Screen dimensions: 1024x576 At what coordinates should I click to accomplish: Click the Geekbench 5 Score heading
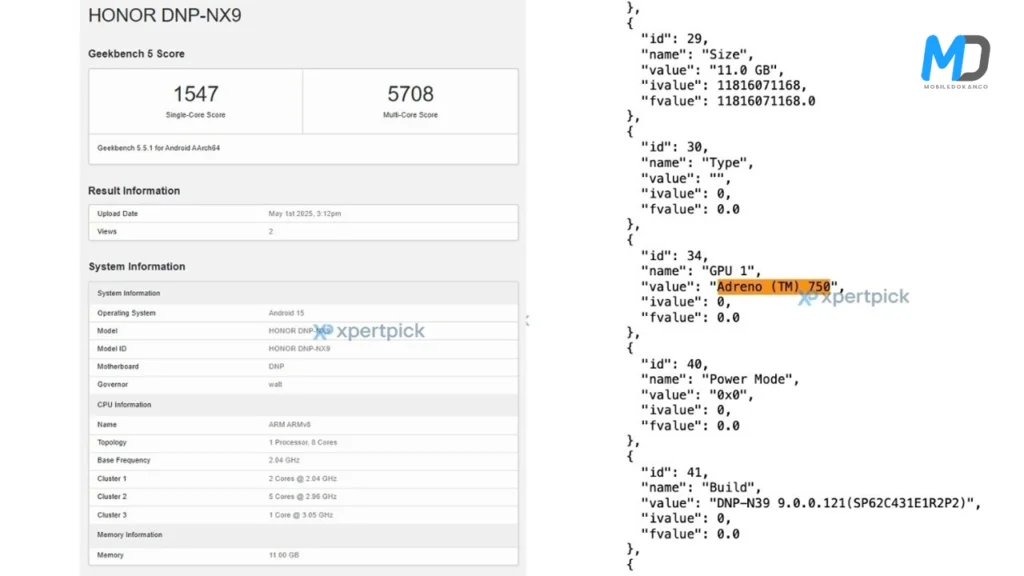pyautogui.click(x=136, y=54)
